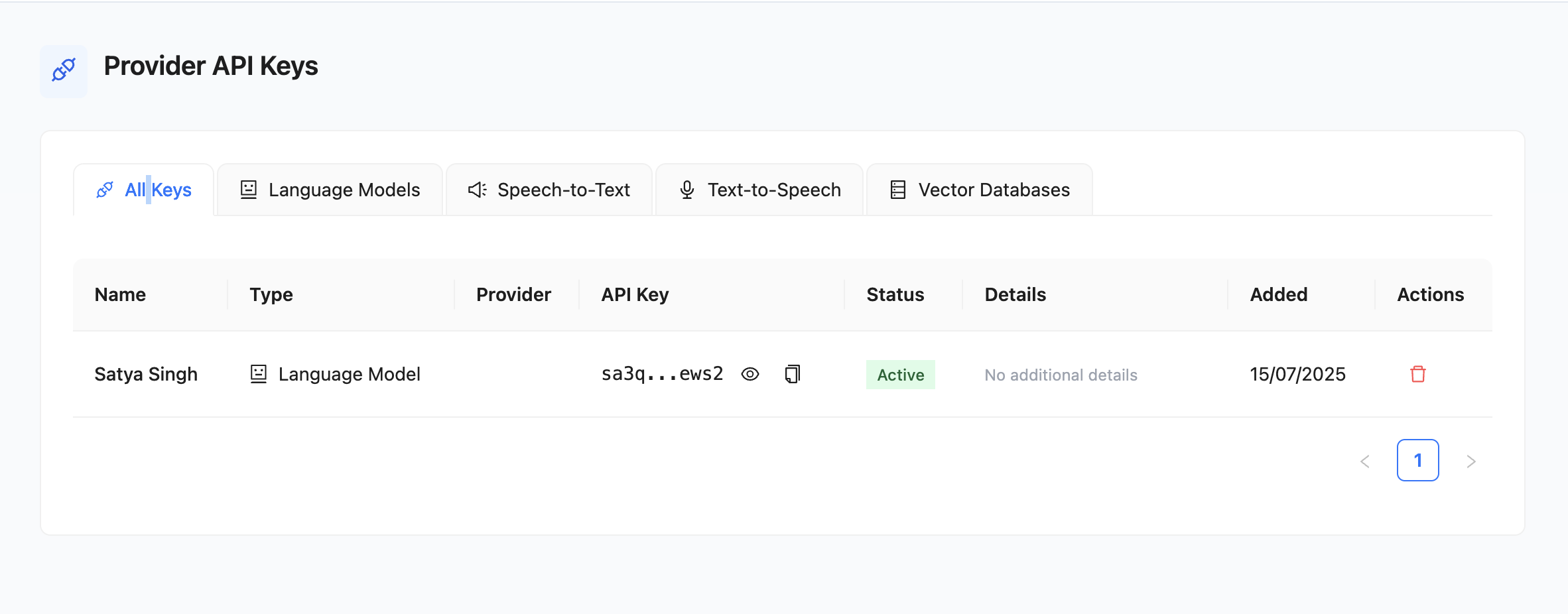The width and height of the screenshot is (1568, 614).
Task: Select the Text-to-Speech tab
Action: coord(759,190)
